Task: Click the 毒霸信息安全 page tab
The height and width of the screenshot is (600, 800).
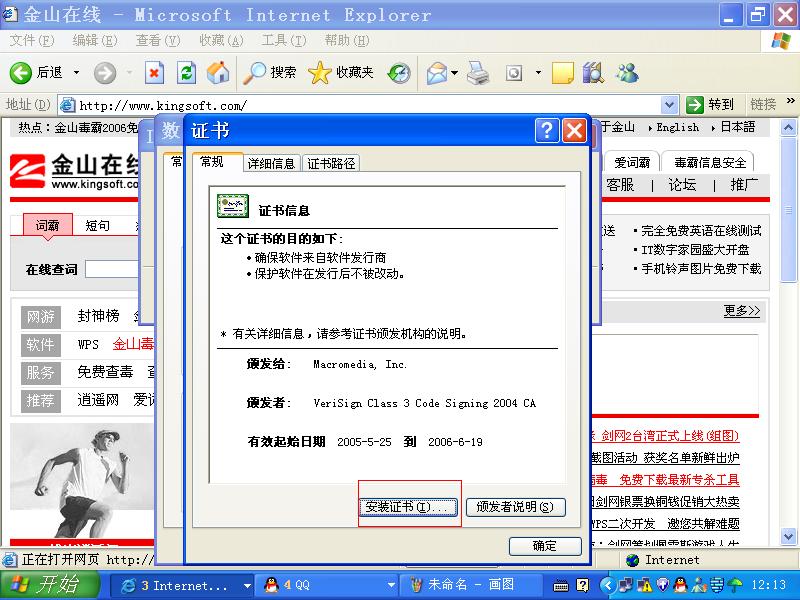Action: coord(710,162)
